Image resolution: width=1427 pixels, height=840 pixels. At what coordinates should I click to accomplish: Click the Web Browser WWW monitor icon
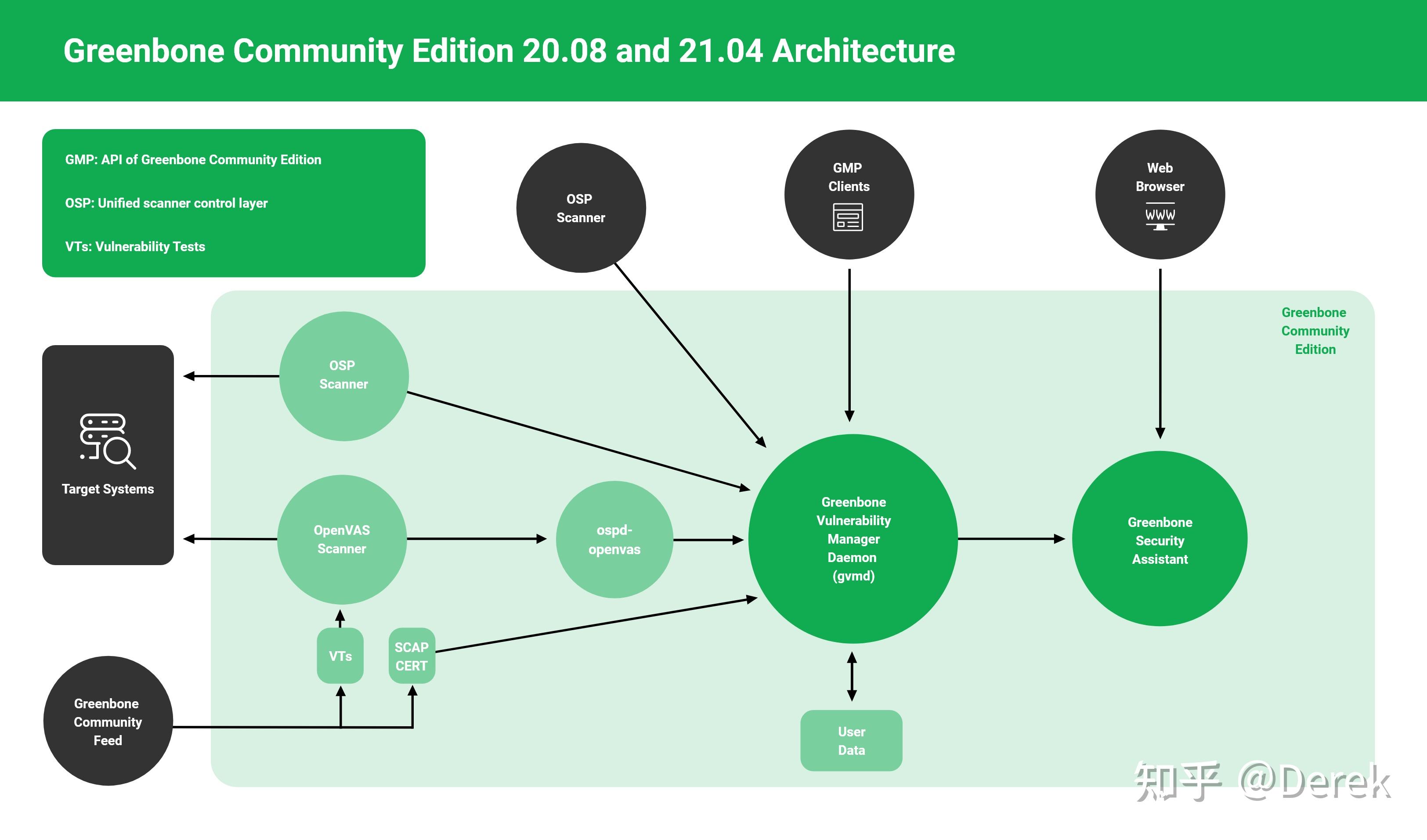[1160, 216]
